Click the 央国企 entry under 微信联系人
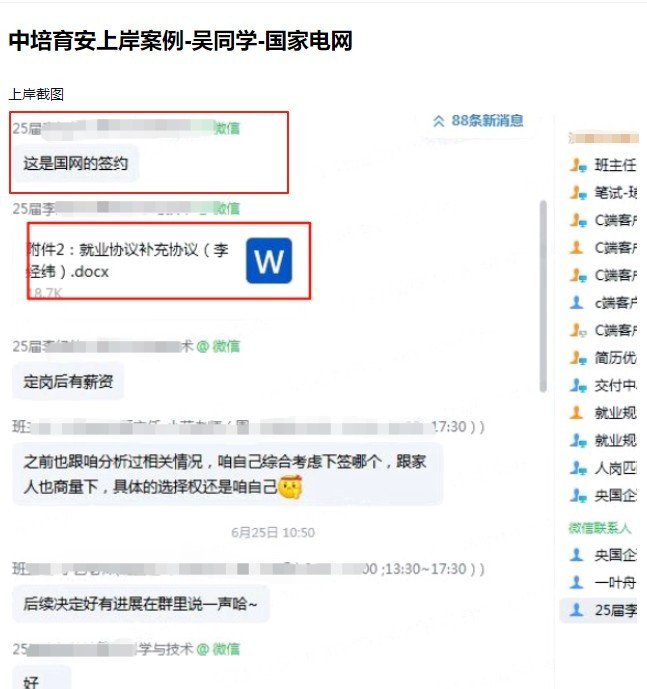The width and height of the screenshot is (647, 689). click(603, 555)
